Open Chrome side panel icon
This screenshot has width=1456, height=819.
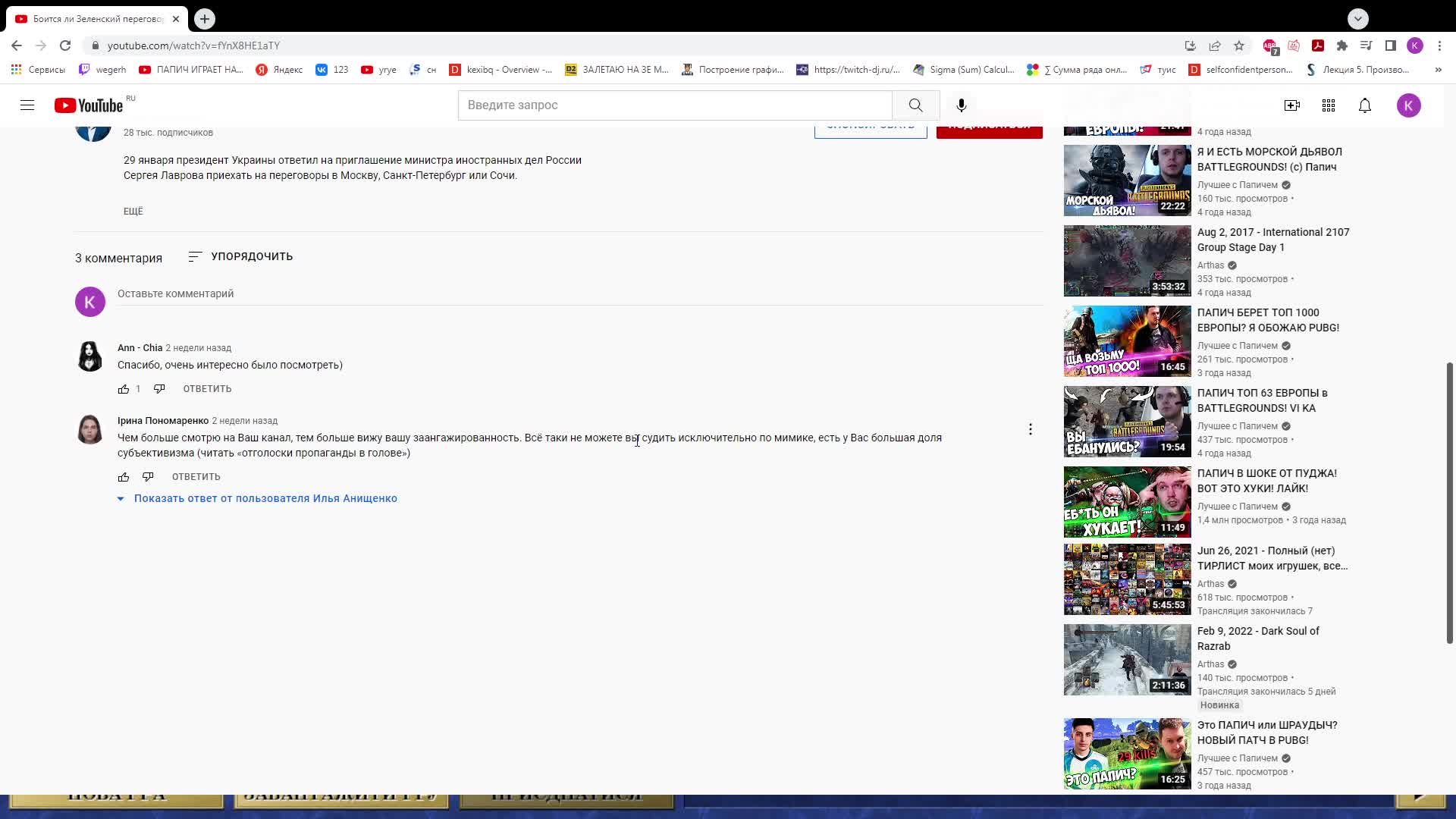[x=1390, y=45]
